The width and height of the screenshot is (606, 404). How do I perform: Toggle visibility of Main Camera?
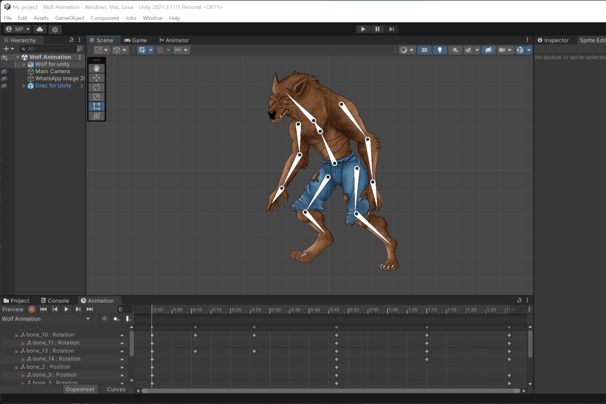[x=4, y=72]
